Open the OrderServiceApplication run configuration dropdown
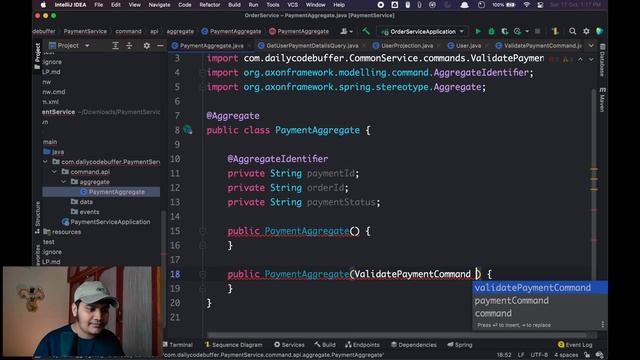The image size is (640, 360). coord(423,31)
